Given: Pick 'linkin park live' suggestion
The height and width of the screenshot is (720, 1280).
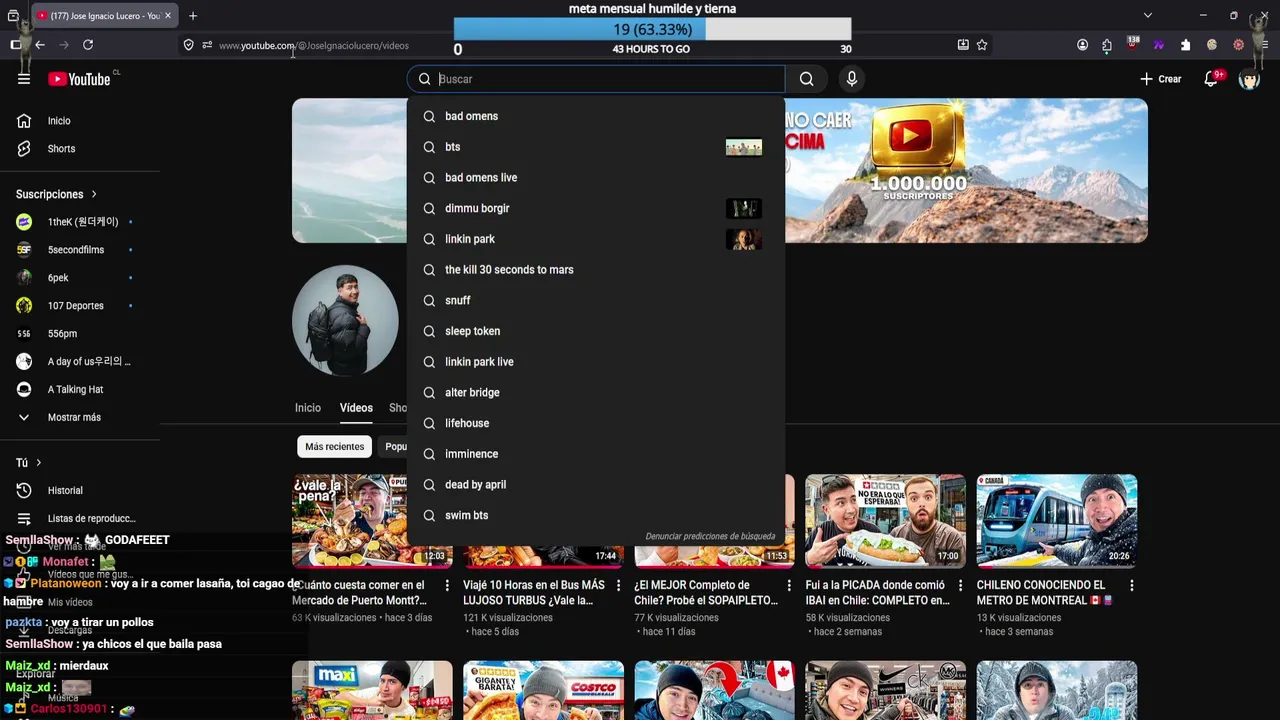Looking at the screenshot, I should 596,362.
